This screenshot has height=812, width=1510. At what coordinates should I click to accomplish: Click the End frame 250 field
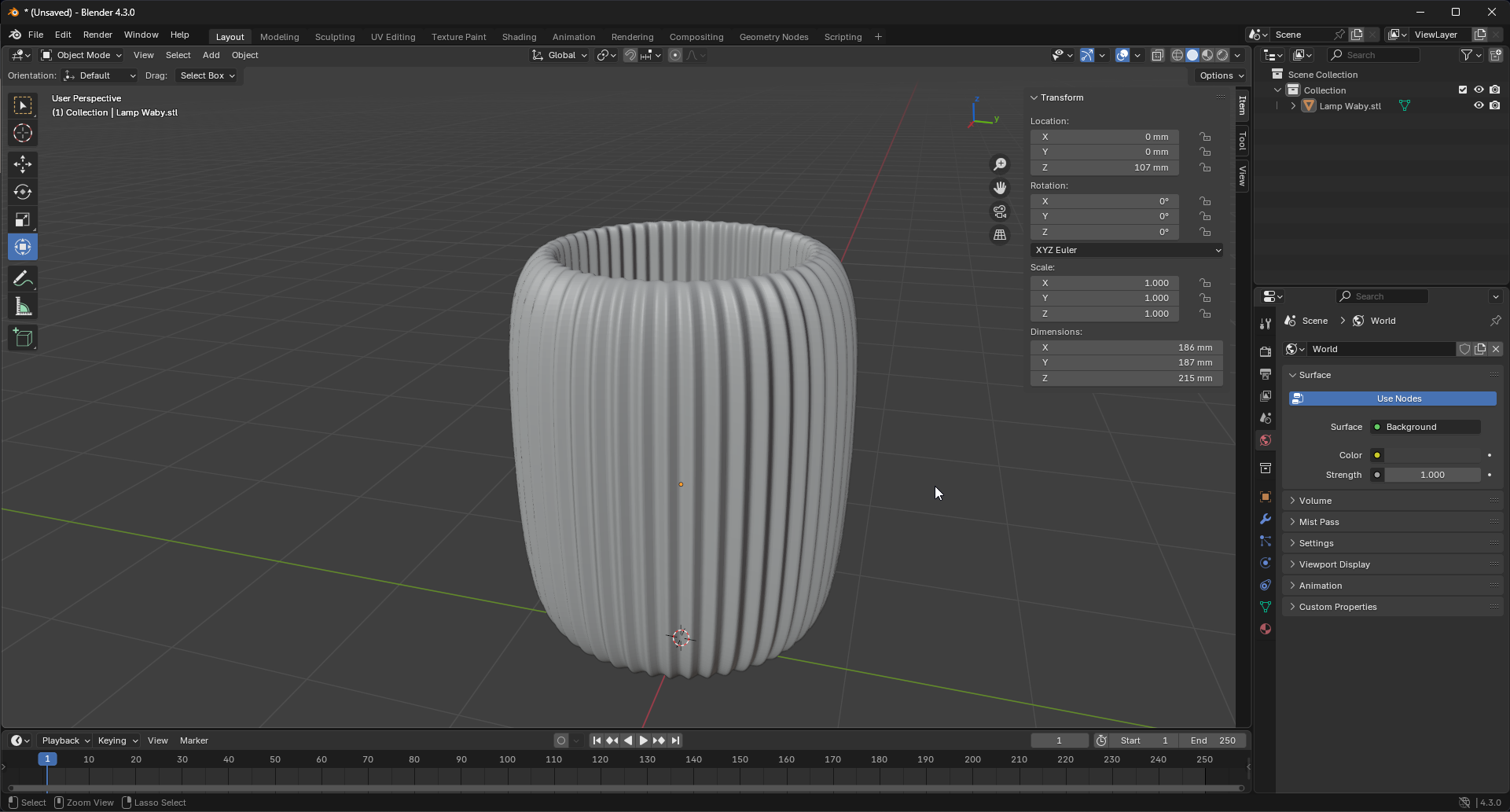(x=1214, y=740)
